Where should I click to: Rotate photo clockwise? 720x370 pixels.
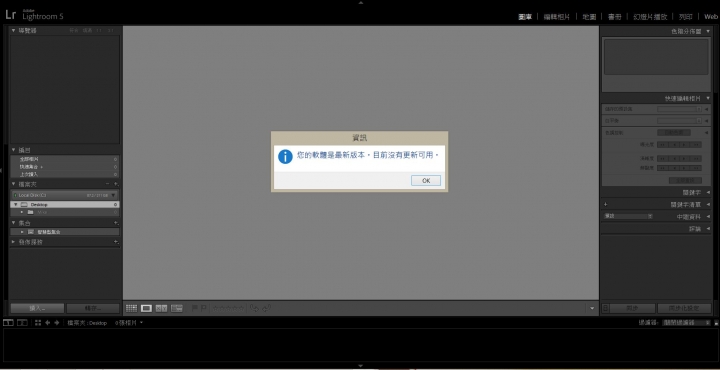click(x=266, y=308)
